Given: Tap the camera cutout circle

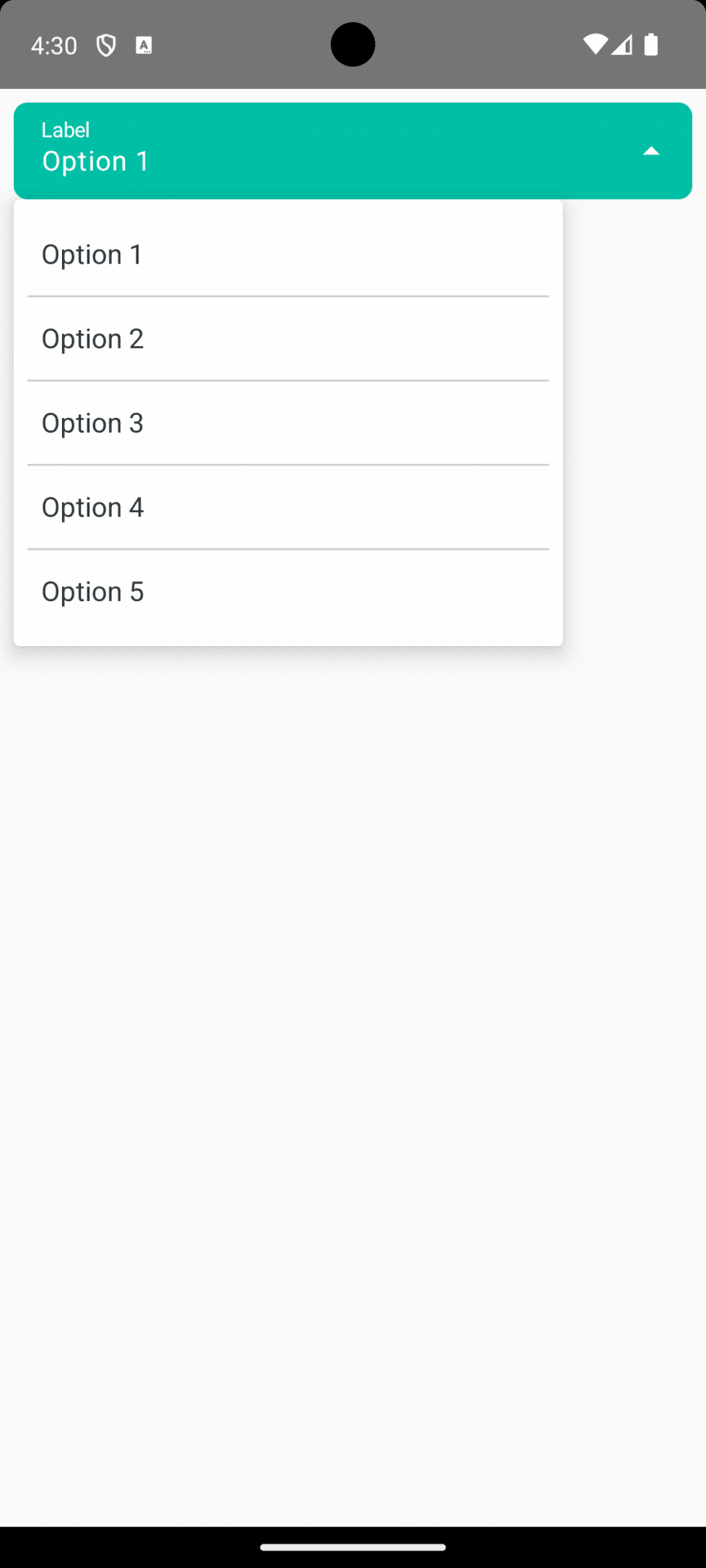Looking at the screenshot, I should coord(352,44).
